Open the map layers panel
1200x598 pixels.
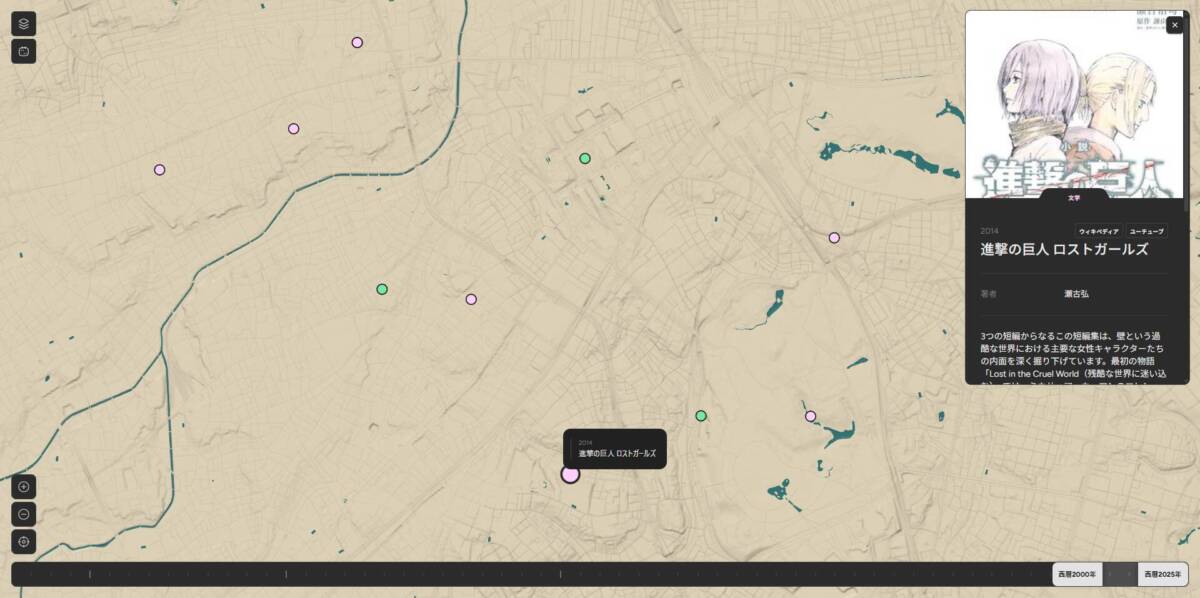coord(24,24)
